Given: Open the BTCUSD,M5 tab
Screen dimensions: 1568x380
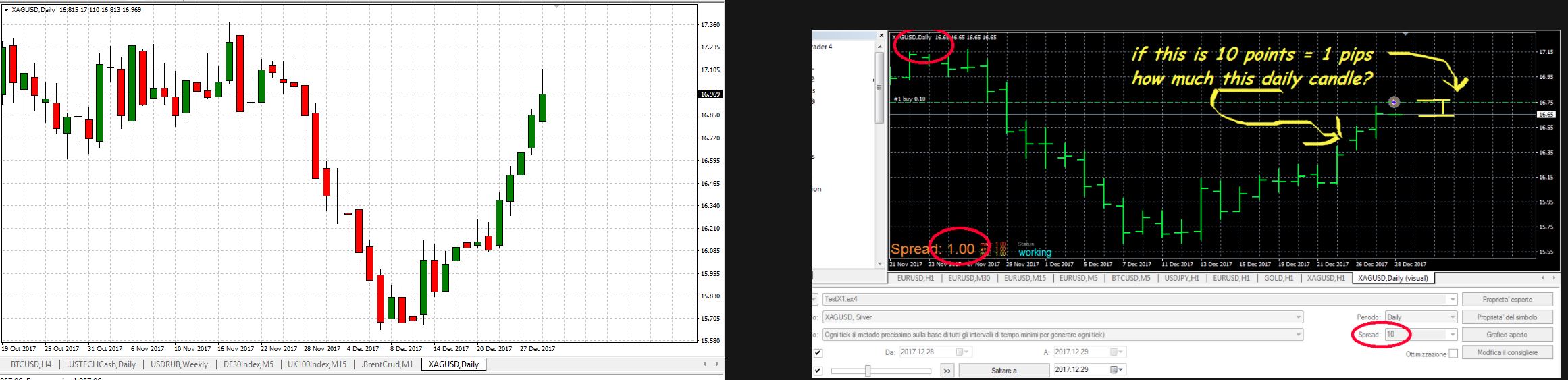Looking at the screenshot, I should coord(1131,278).
